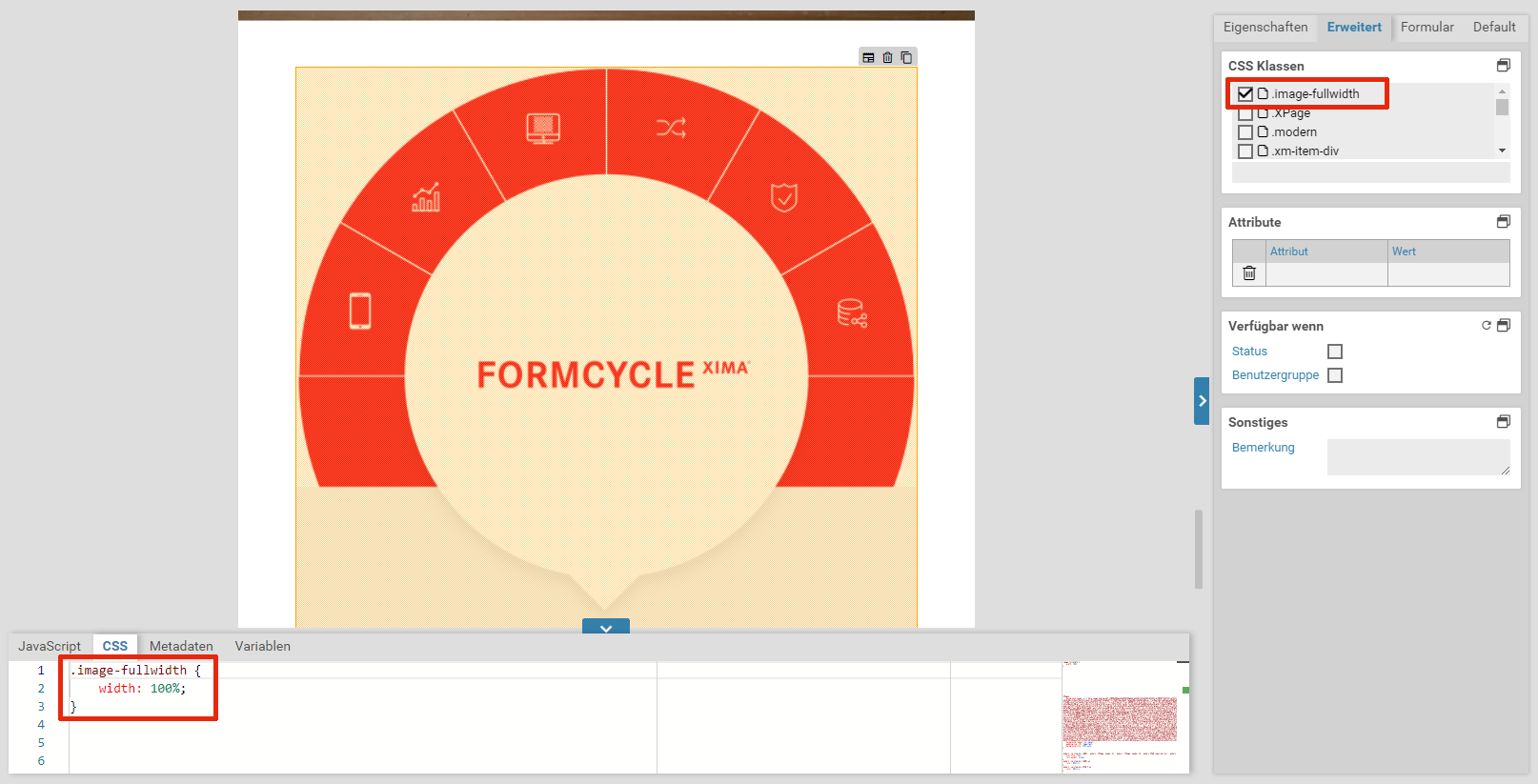Viewport: 1538px width, 784px height.
Task: Open the Formular tab
Action: (x=1427, y=27)
